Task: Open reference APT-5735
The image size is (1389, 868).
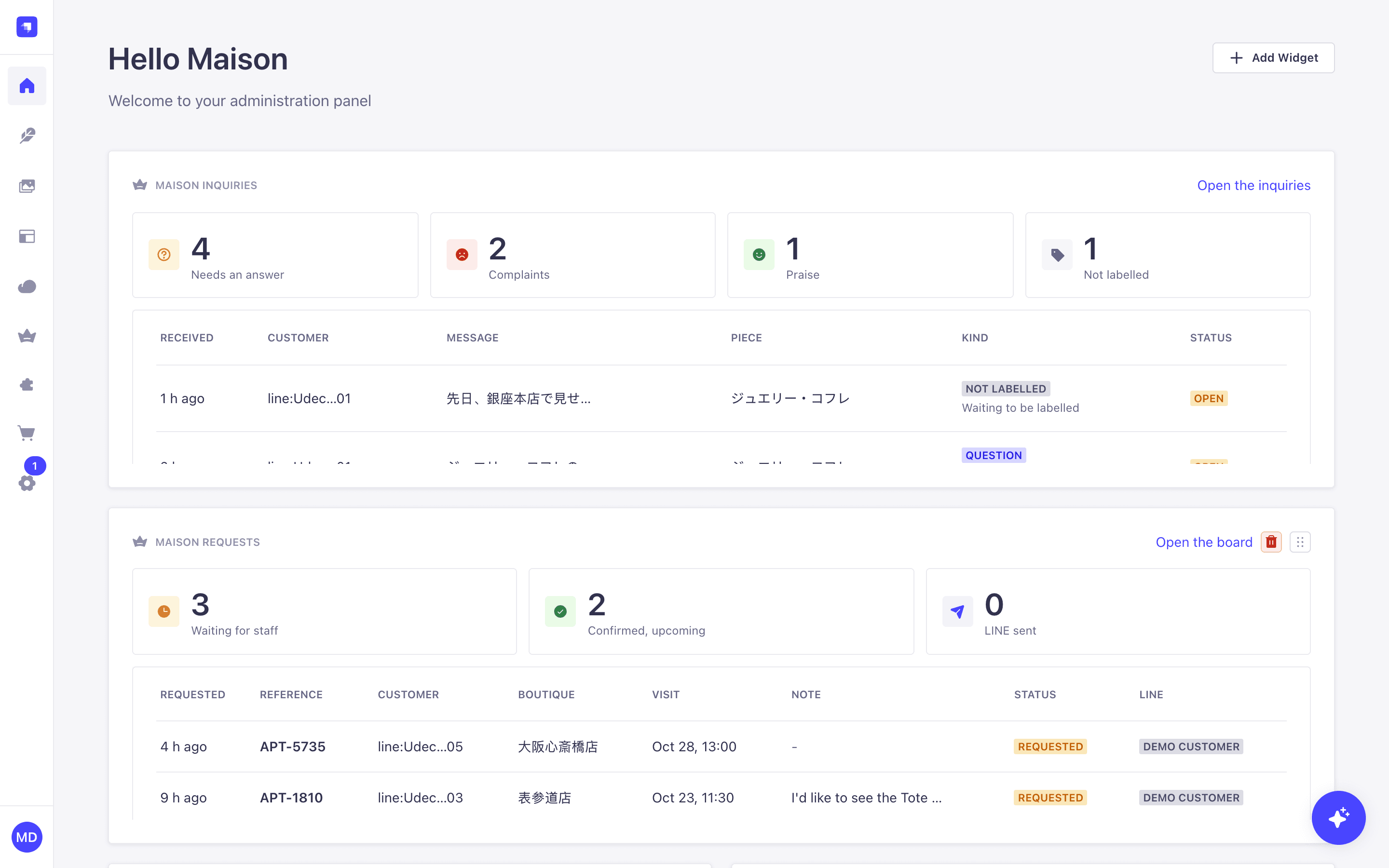Action: [x=293, y=746]
